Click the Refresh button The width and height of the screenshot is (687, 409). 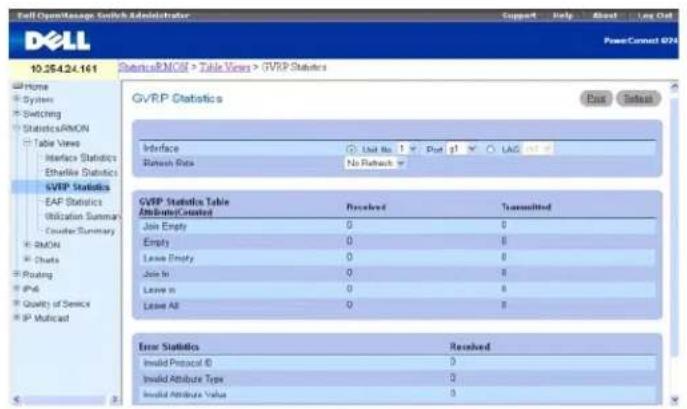click(638, 99)
